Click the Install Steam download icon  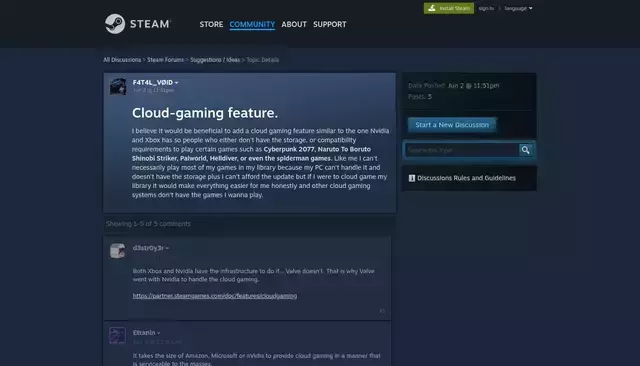tap(432, 8)
